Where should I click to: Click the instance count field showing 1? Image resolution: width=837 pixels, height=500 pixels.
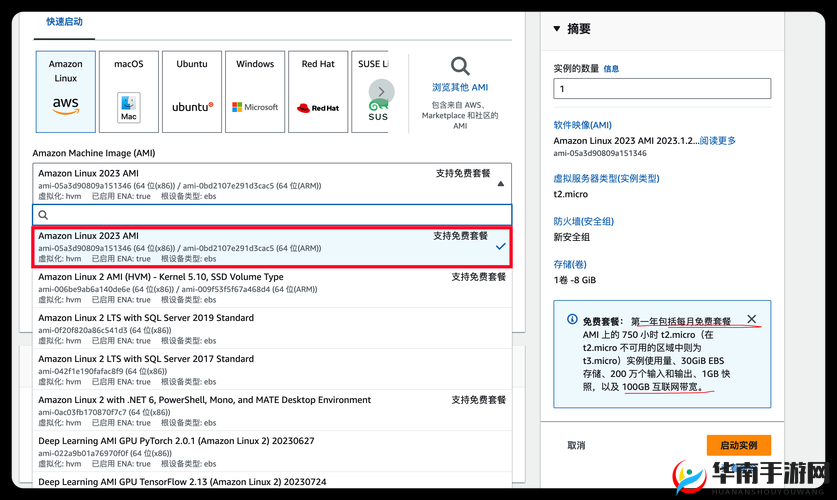point(662,89)
